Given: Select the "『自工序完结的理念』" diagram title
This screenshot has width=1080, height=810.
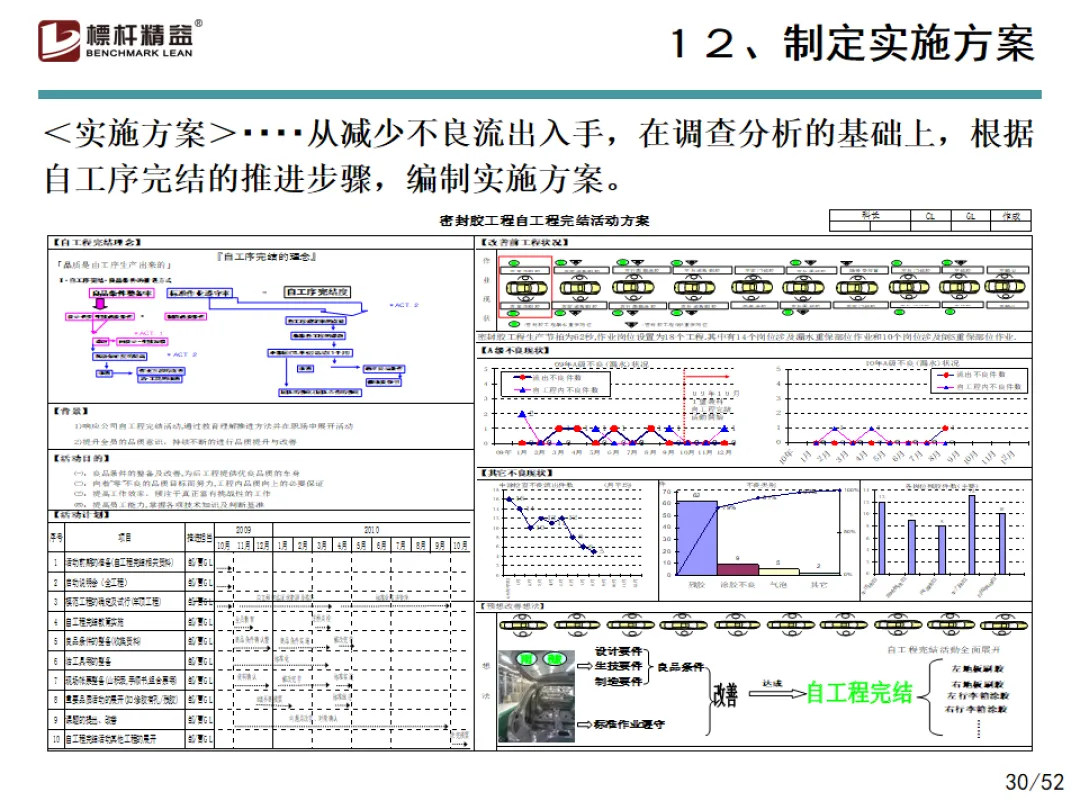Looking at the screenshot, I should [x=267, y=257].
